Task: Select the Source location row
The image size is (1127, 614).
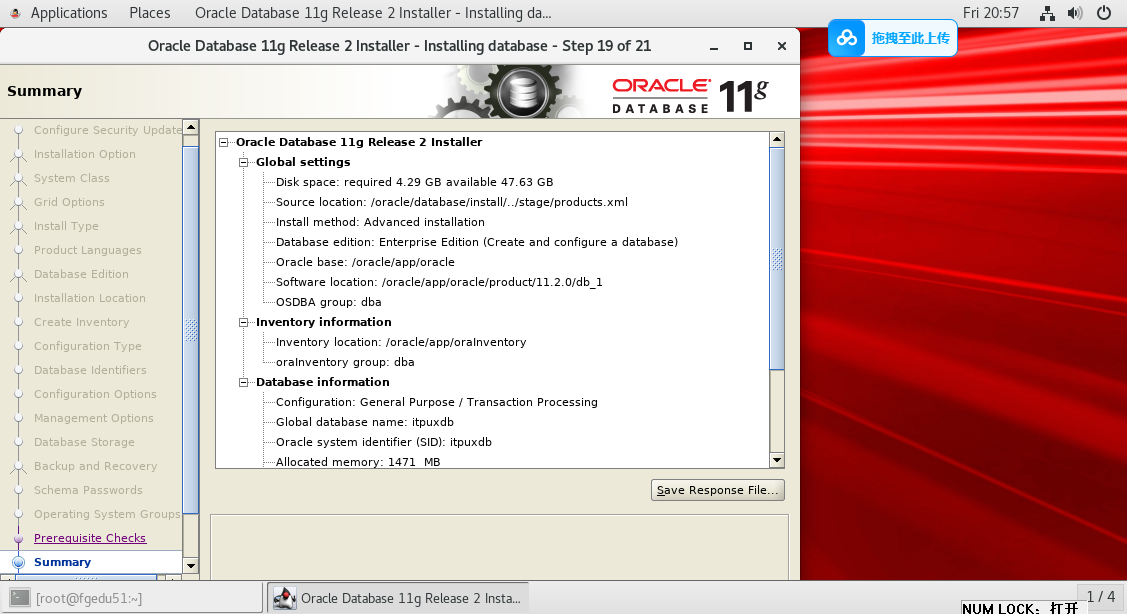Action: click(x=452, y=203)
